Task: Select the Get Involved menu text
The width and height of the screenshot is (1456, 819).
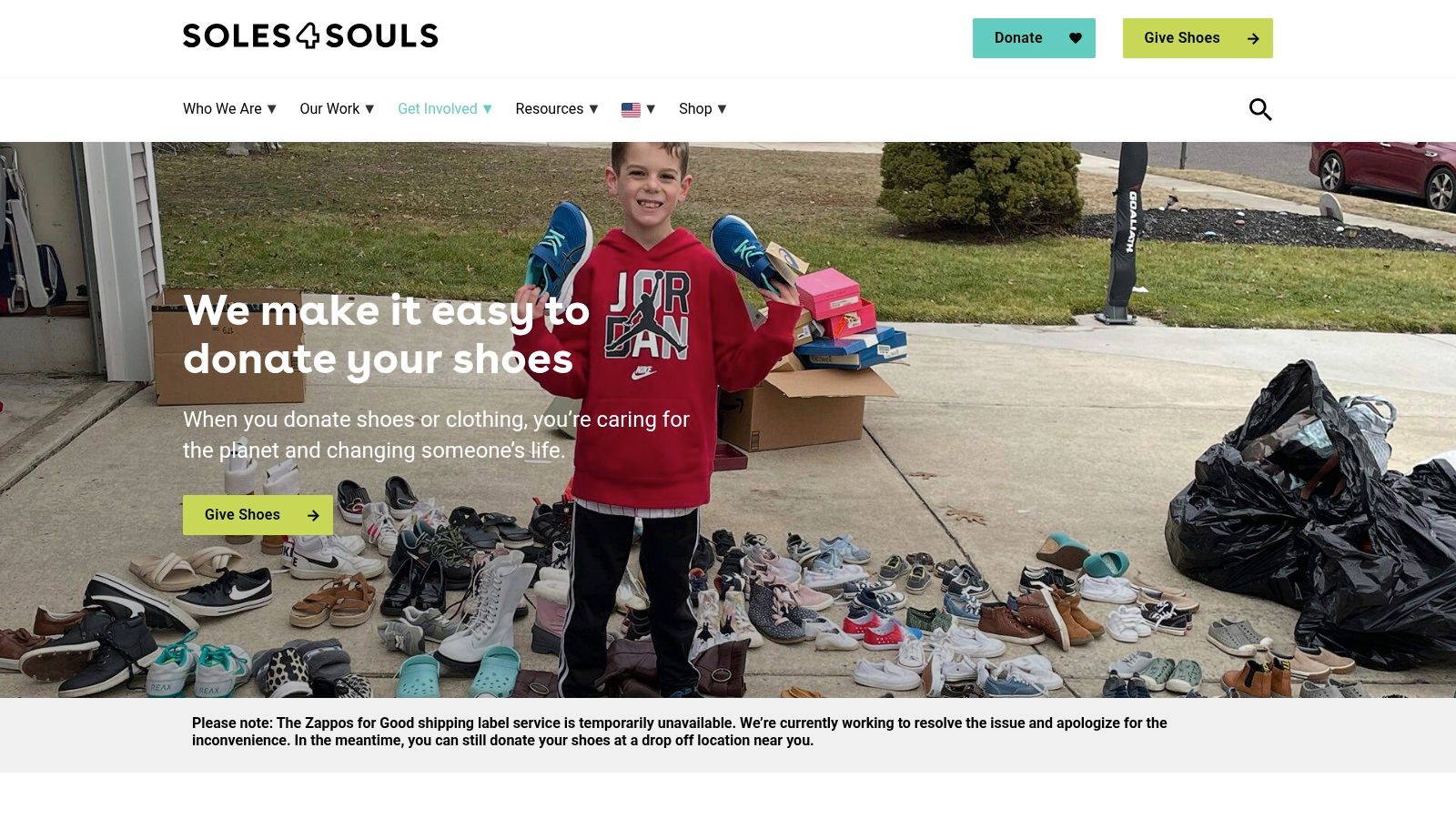Action: click(438, 109)
